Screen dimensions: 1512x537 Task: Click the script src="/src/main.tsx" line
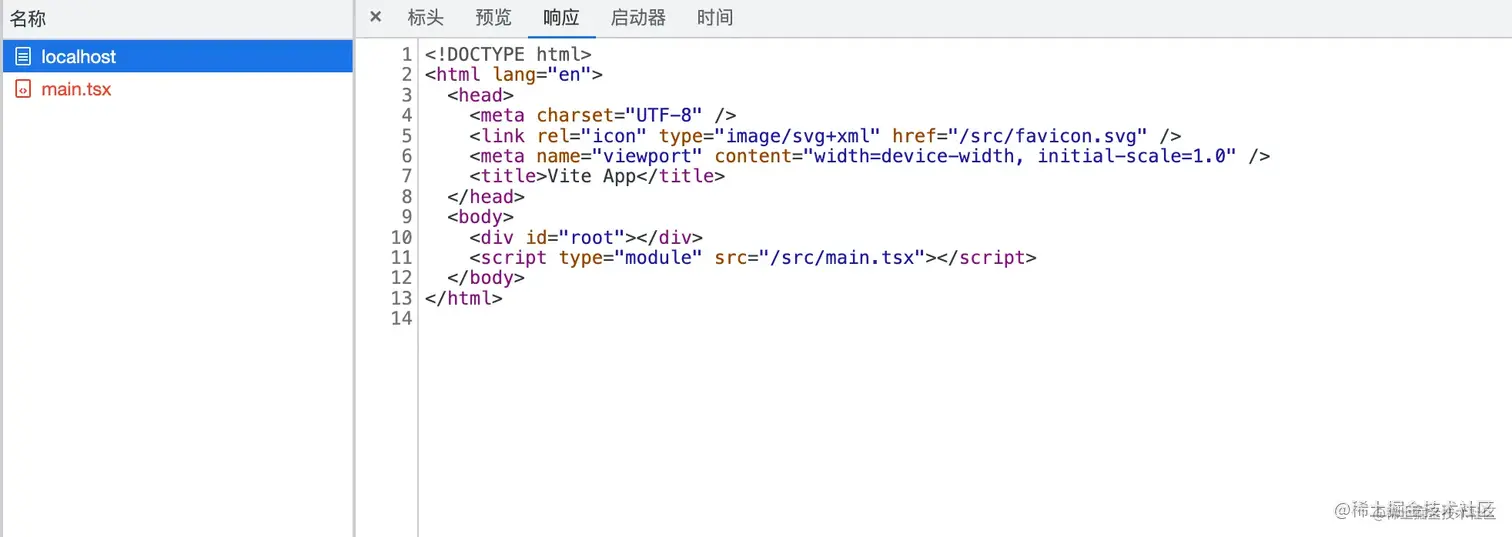pyautogui.click(x=753, y=257)
